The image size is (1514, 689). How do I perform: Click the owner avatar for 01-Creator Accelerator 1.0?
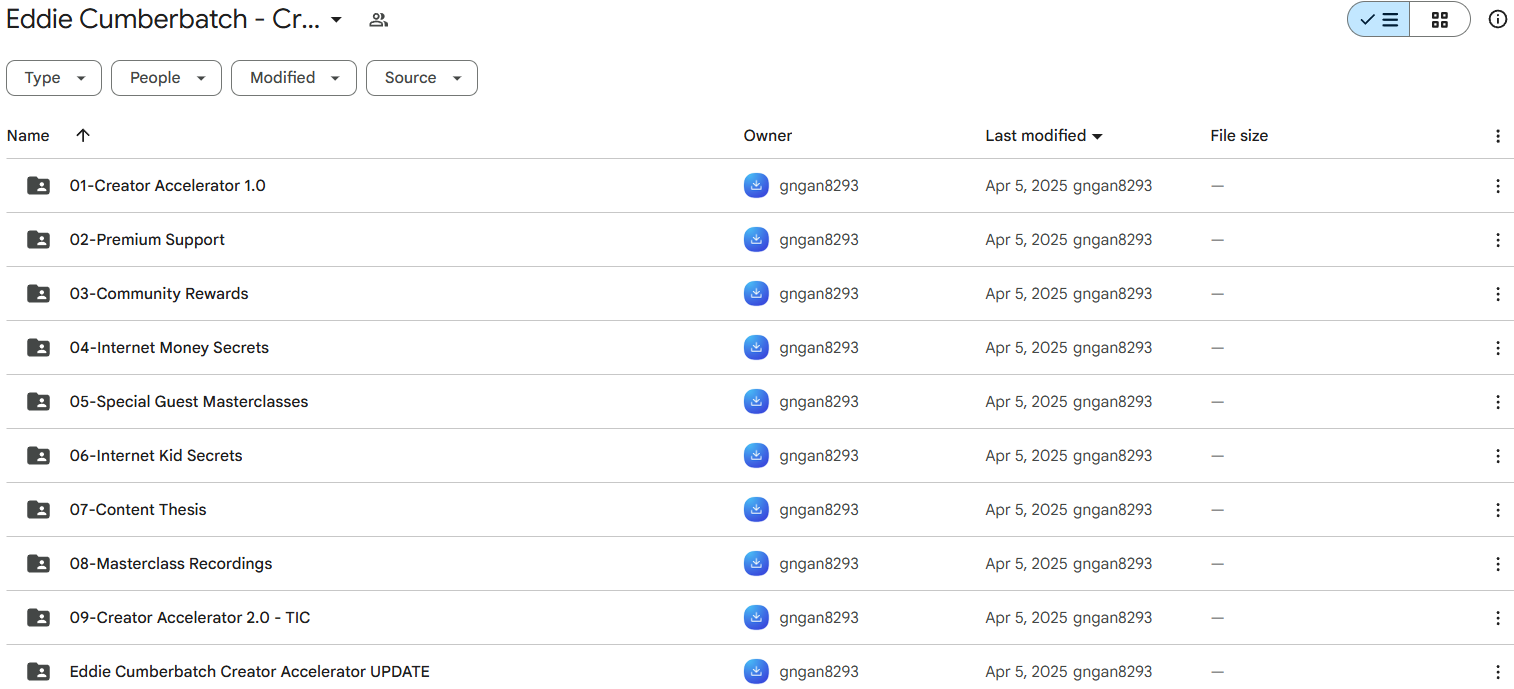click(756, 186)
